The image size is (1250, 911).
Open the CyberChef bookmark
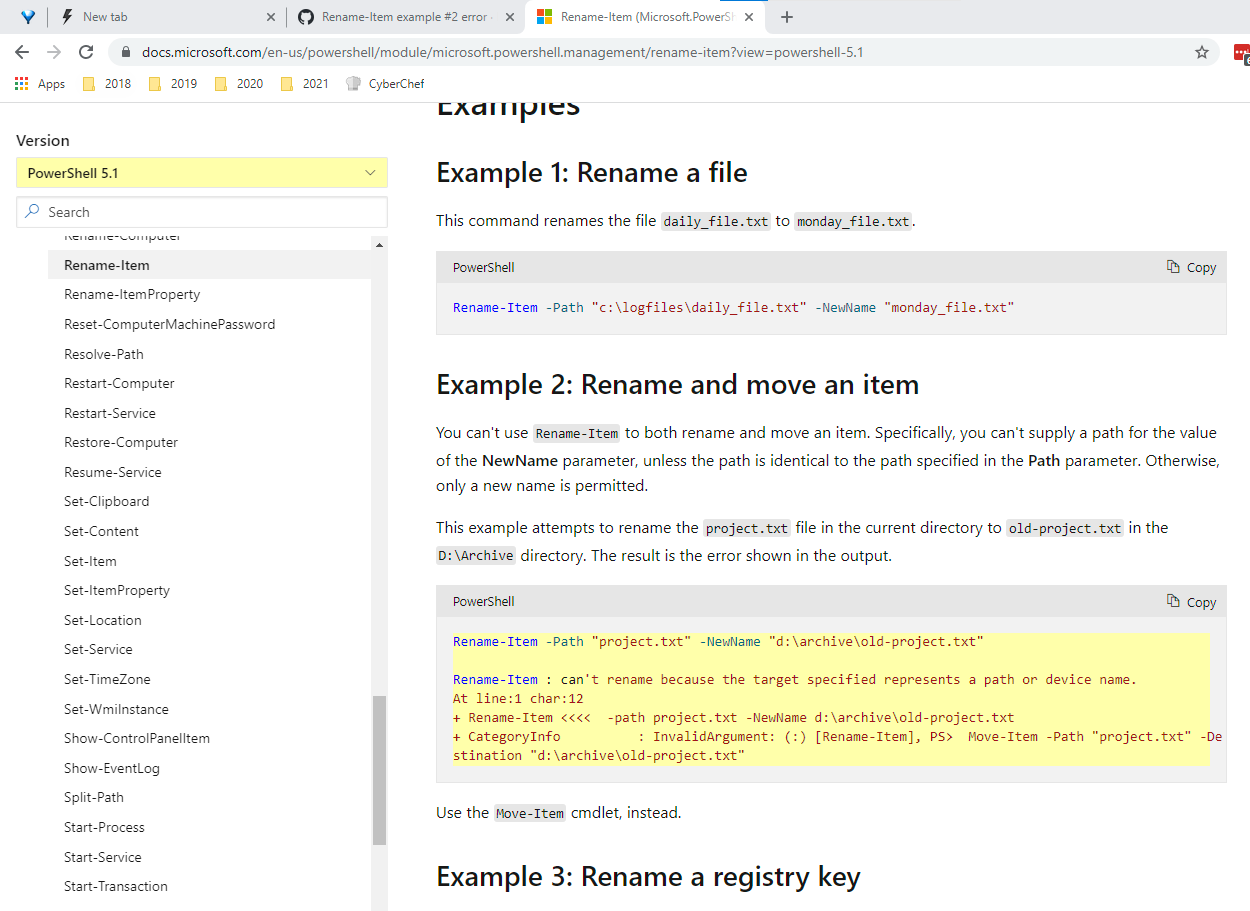tap(385, 84)
